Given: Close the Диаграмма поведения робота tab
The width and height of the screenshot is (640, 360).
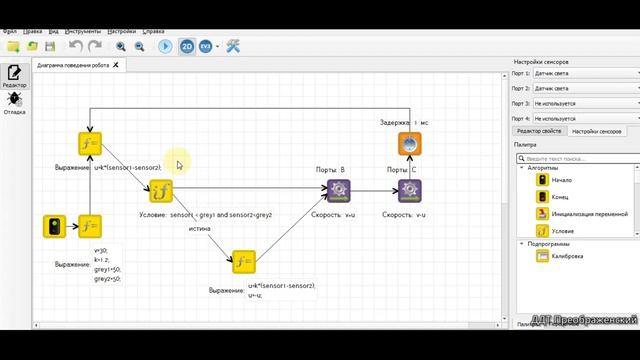Looking at the screenshot, I should point(116,65).
